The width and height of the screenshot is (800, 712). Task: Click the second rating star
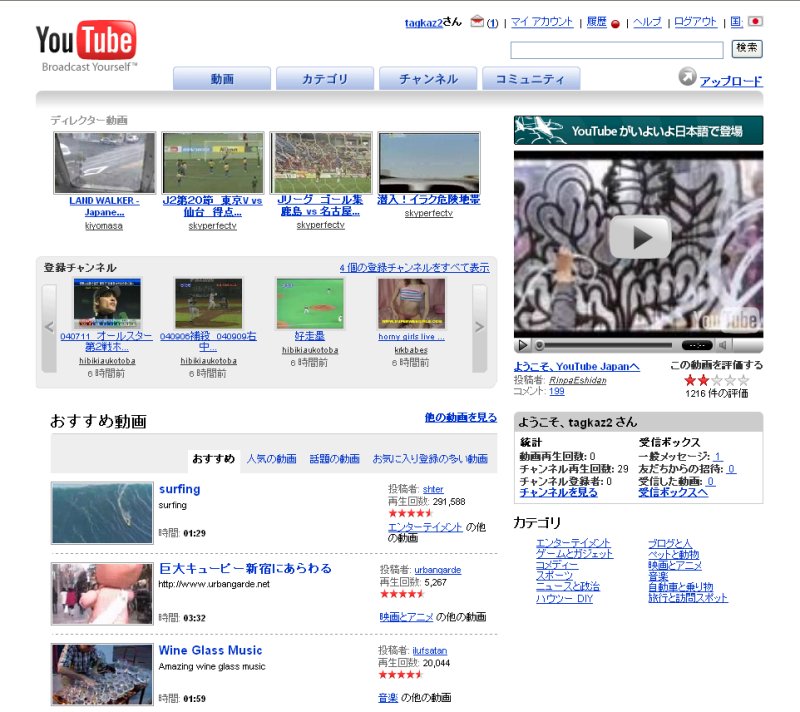point(703,380)
